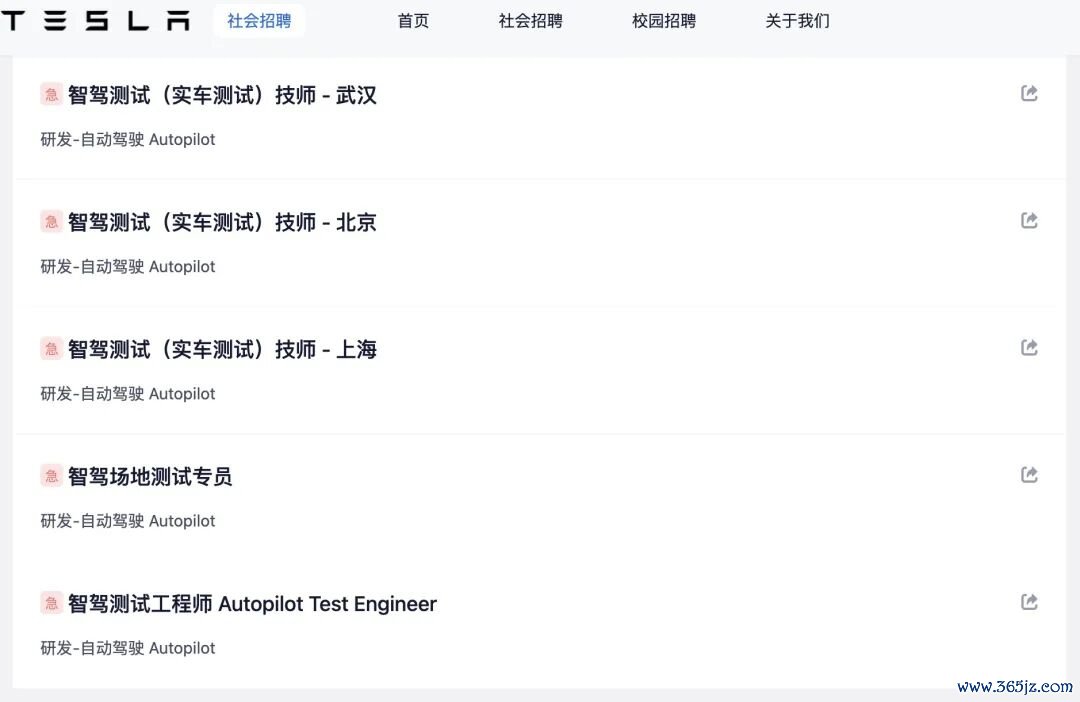Open 智驾测试（实车测试）技师 - 北京 job
The width and height of the screenshot is (1080, 702).
[222, 223]
